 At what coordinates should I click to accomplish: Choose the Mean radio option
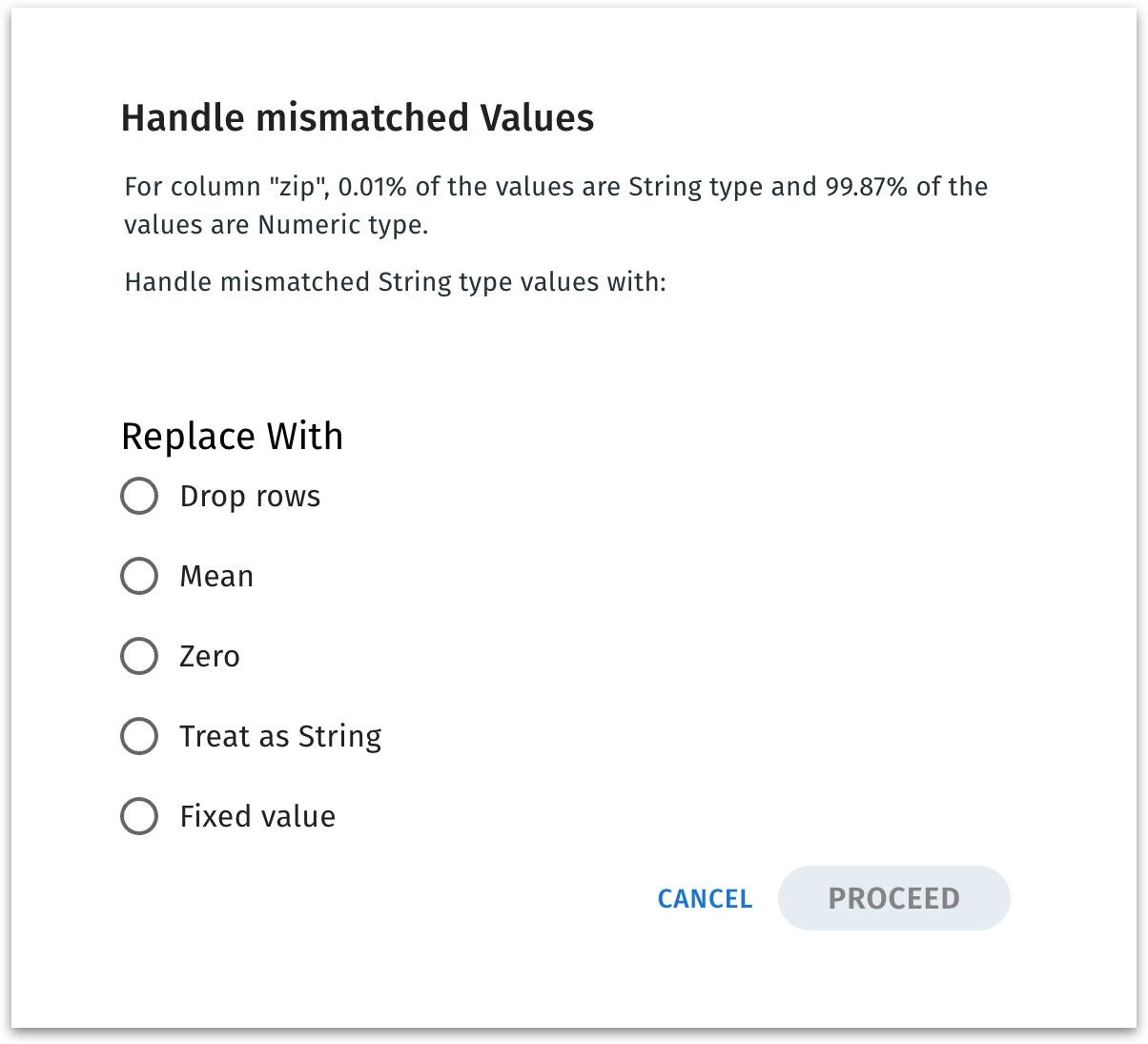(139, 577)
